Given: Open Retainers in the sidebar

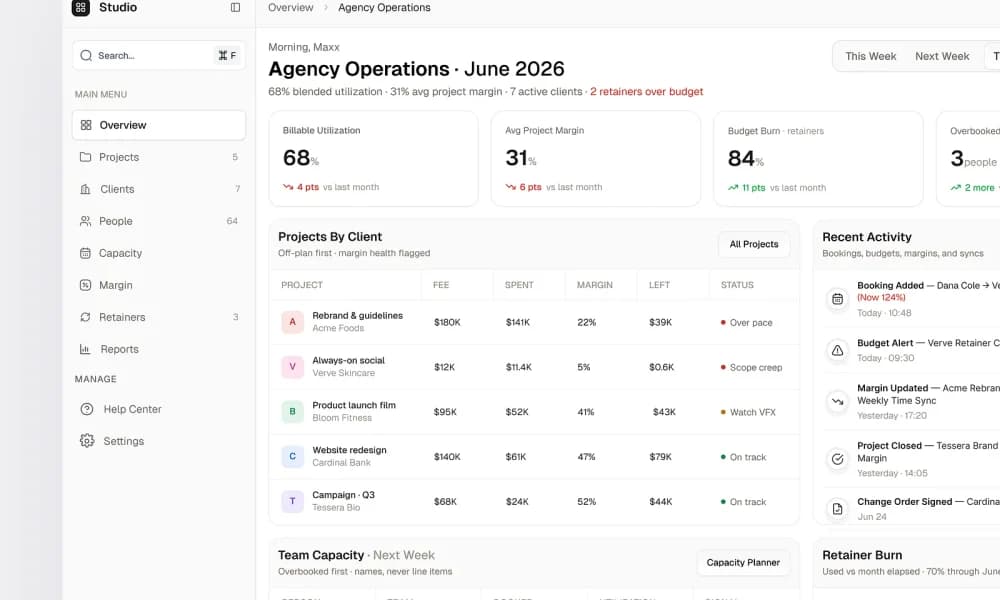Looking at the screenshot, I should click(x=159, y=317).
